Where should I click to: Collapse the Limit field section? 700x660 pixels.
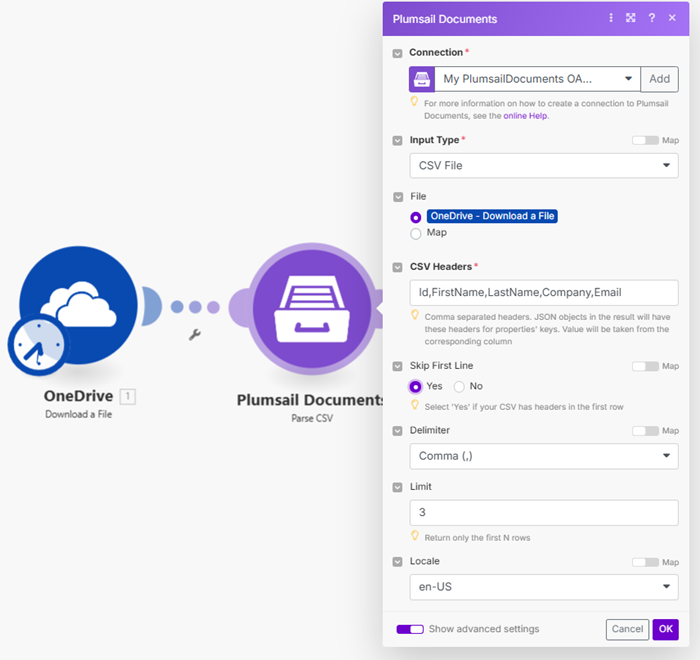pos(397,488)
